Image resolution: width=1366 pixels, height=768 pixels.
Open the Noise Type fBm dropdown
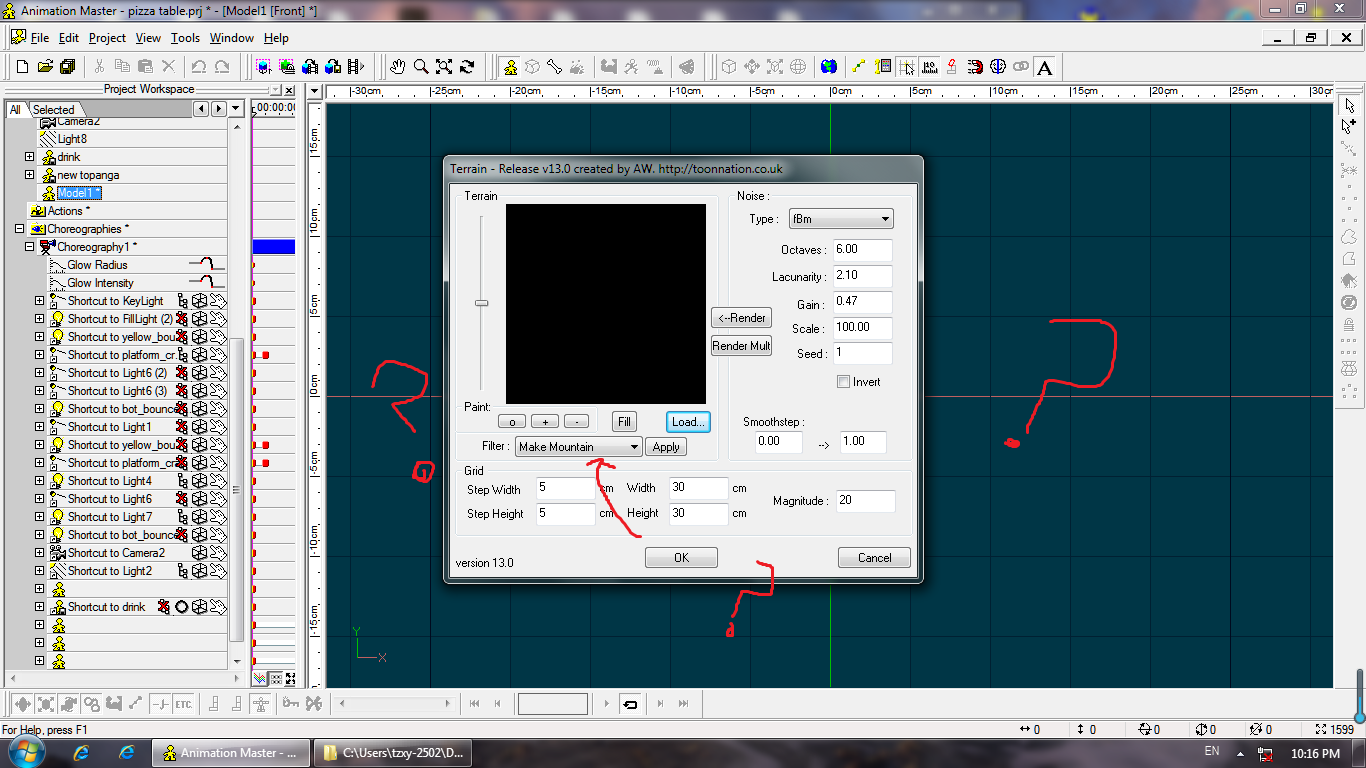840,219
